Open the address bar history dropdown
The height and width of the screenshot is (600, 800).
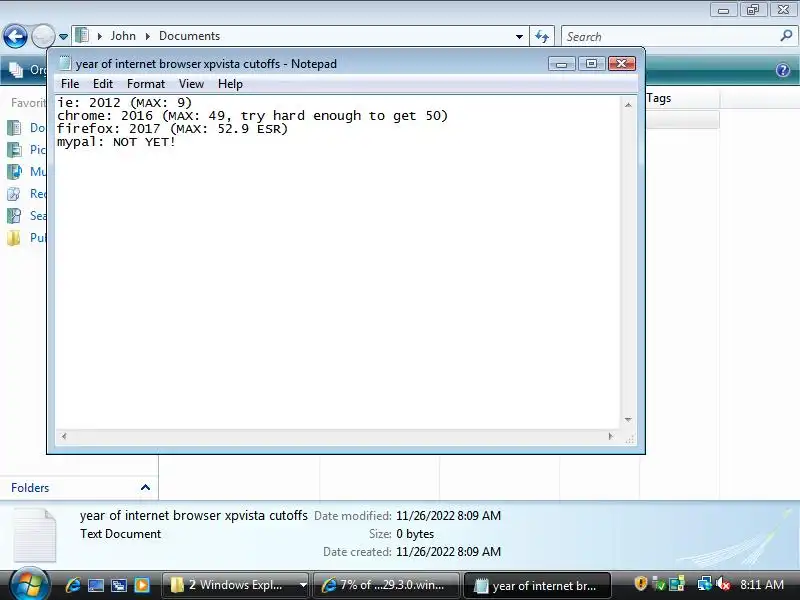pyautogui.click(x=519, y=37)
